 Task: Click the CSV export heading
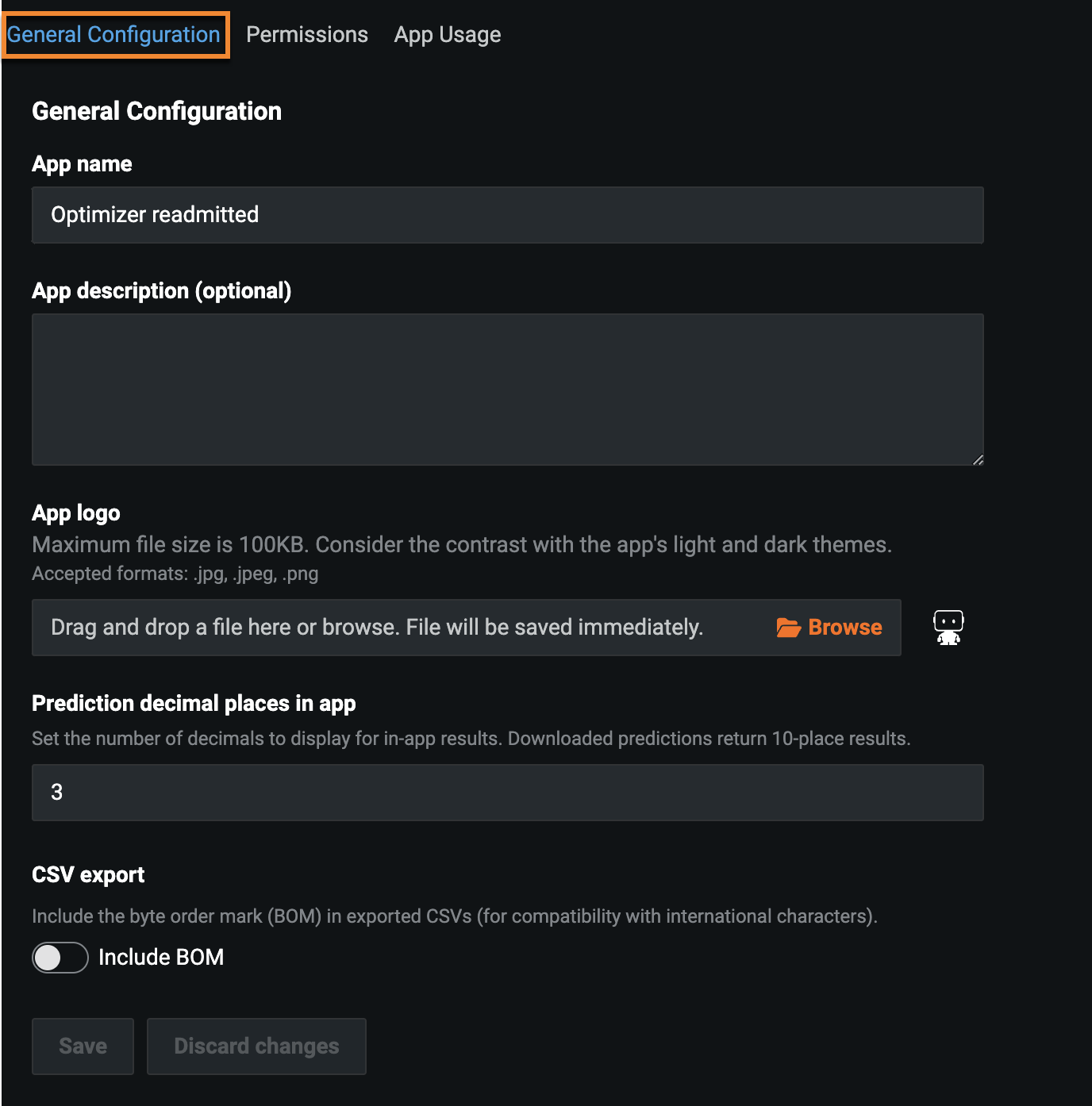tap(88, 875)
